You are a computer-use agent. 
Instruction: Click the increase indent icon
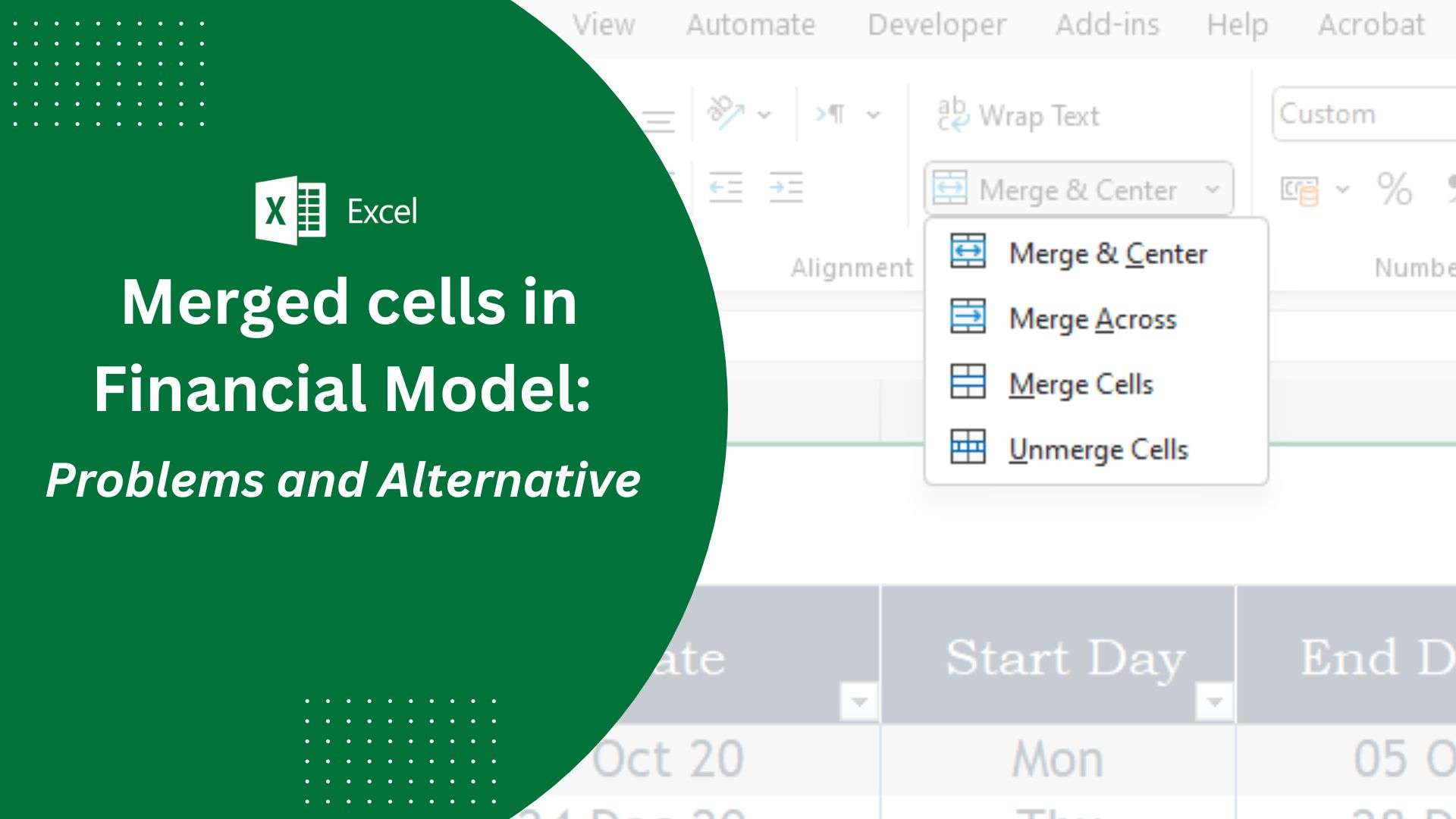[786, 187]
